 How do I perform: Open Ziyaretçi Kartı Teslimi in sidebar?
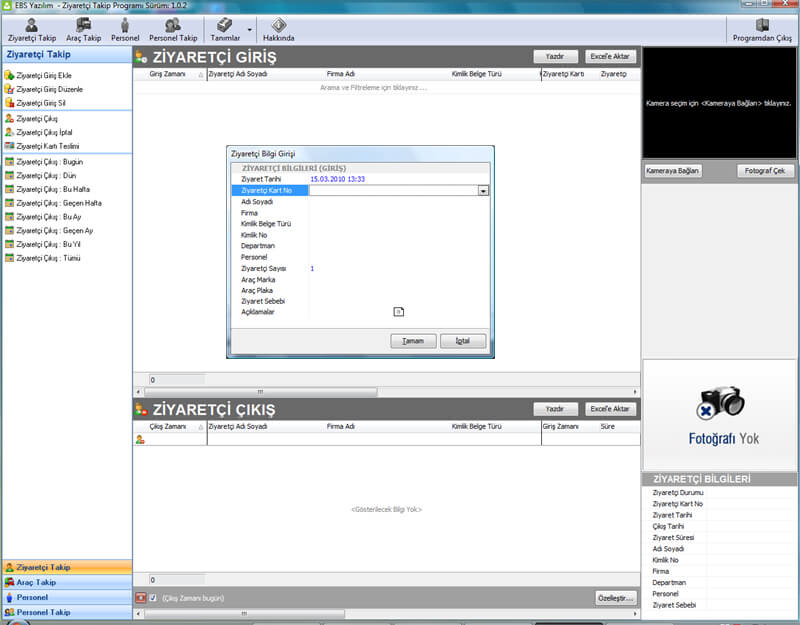(x=47, y=146)
